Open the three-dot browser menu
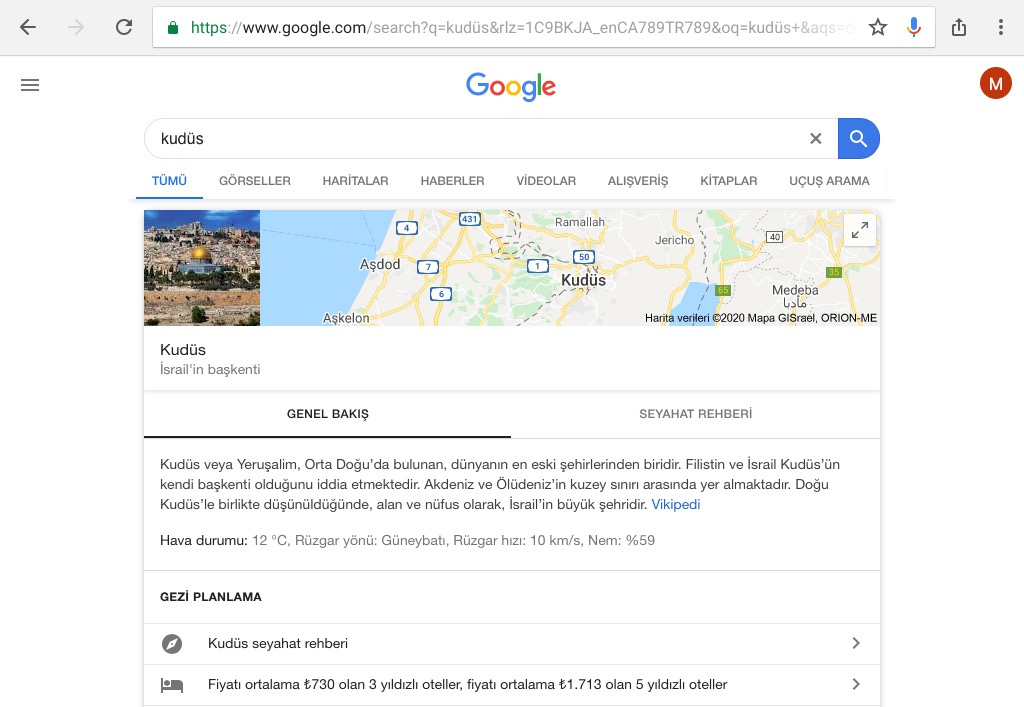Screen dimensions: 1024x707 (x=1000, y=27)
